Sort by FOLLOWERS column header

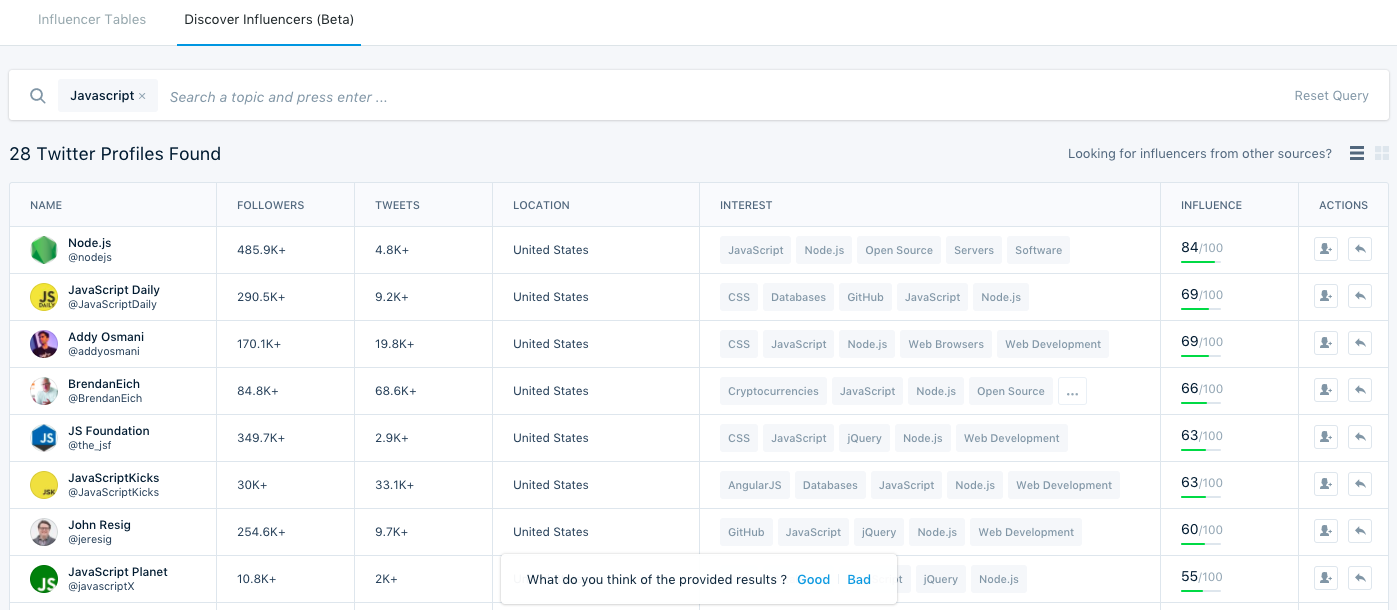[x=270, y=205]
